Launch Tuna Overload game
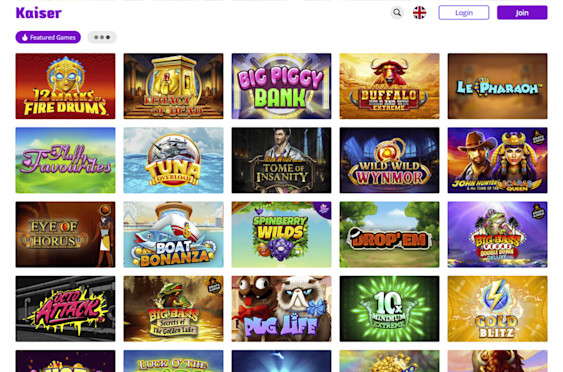Screen dimensions: 563x372 [x=173, y=160]
